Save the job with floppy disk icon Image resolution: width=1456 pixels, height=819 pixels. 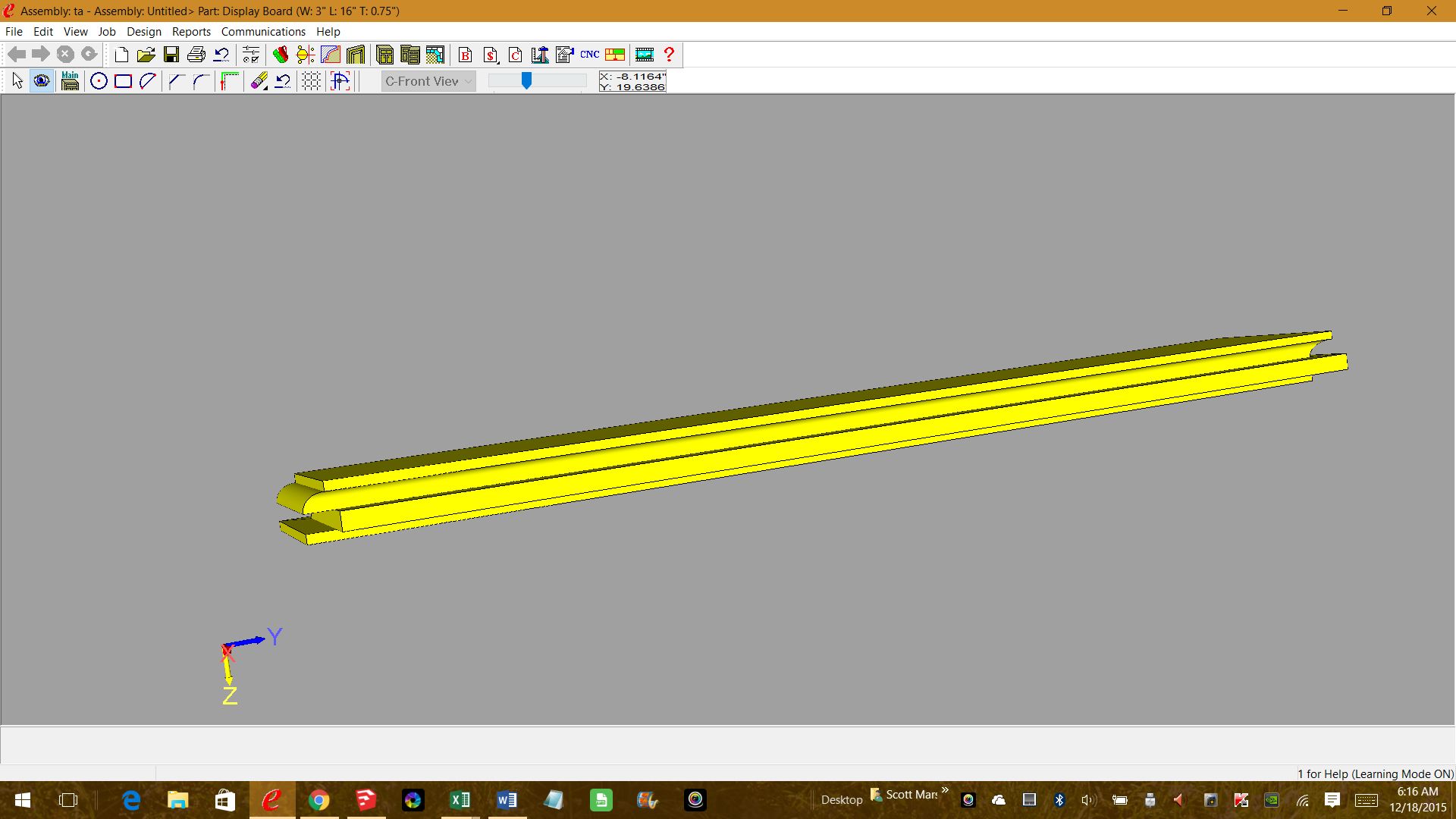[x=171, y=55]
